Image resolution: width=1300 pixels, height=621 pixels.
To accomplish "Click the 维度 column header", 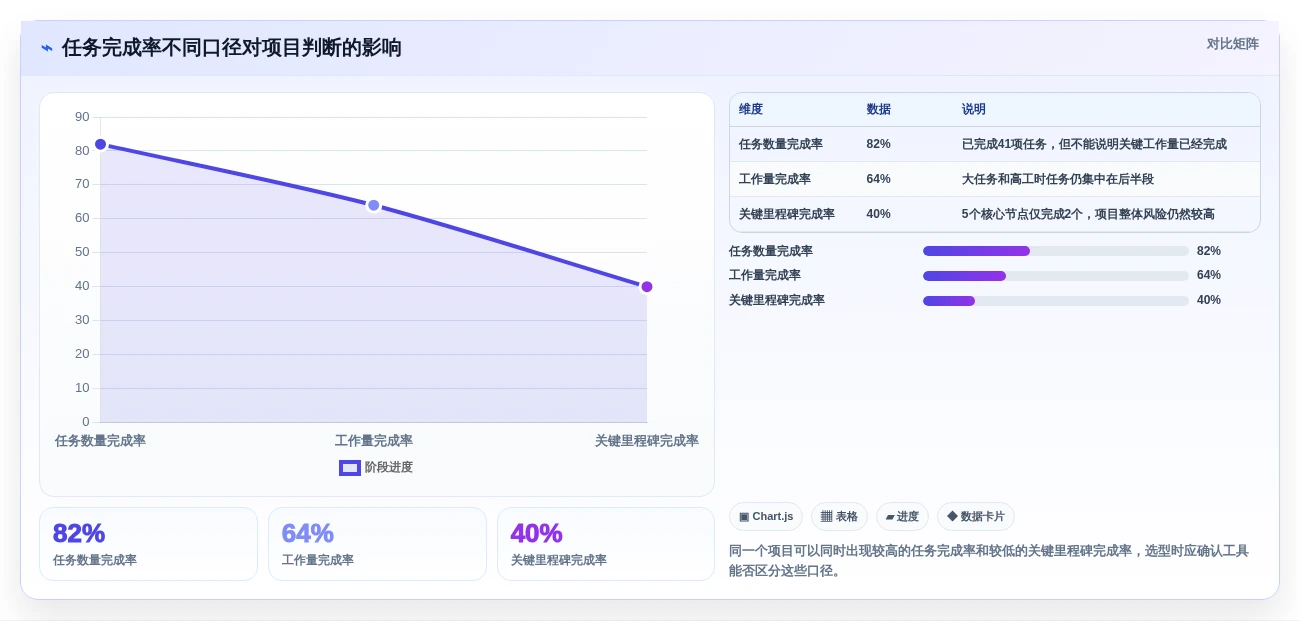I will 751,109.
